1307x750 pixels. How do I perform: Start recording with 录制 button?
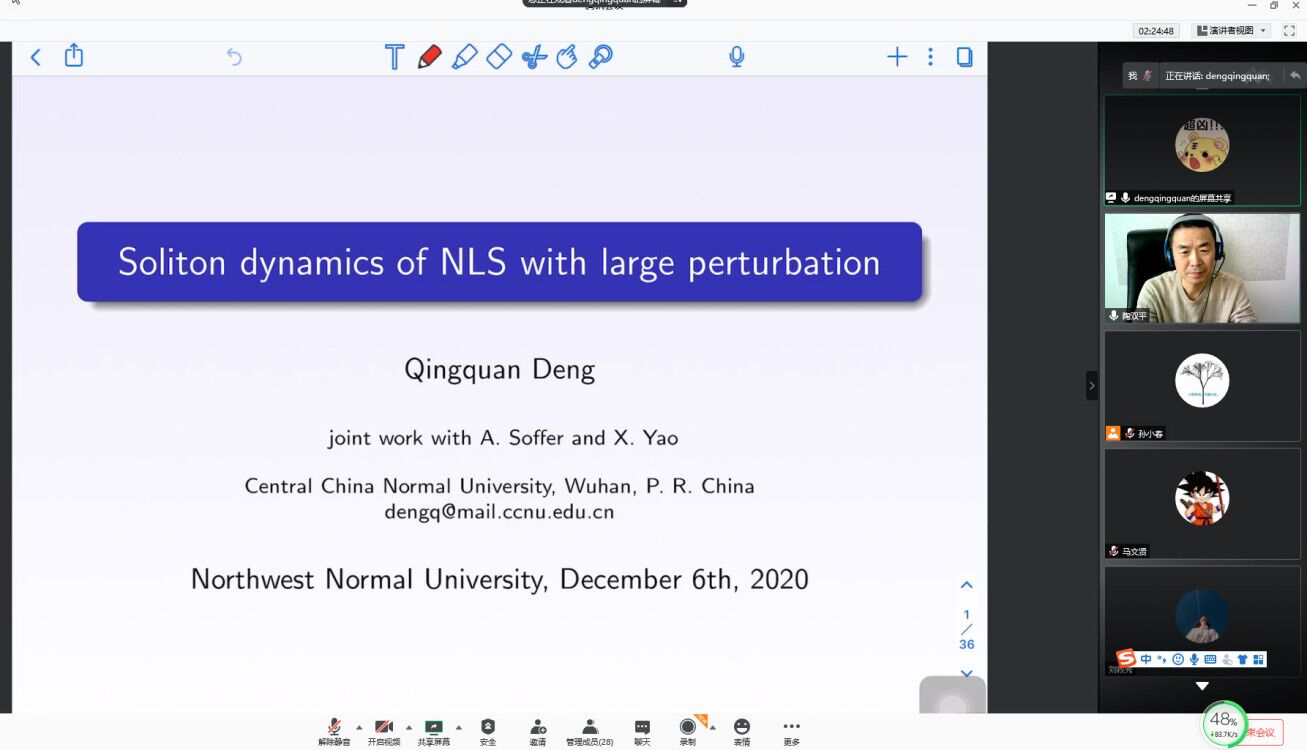688,731
